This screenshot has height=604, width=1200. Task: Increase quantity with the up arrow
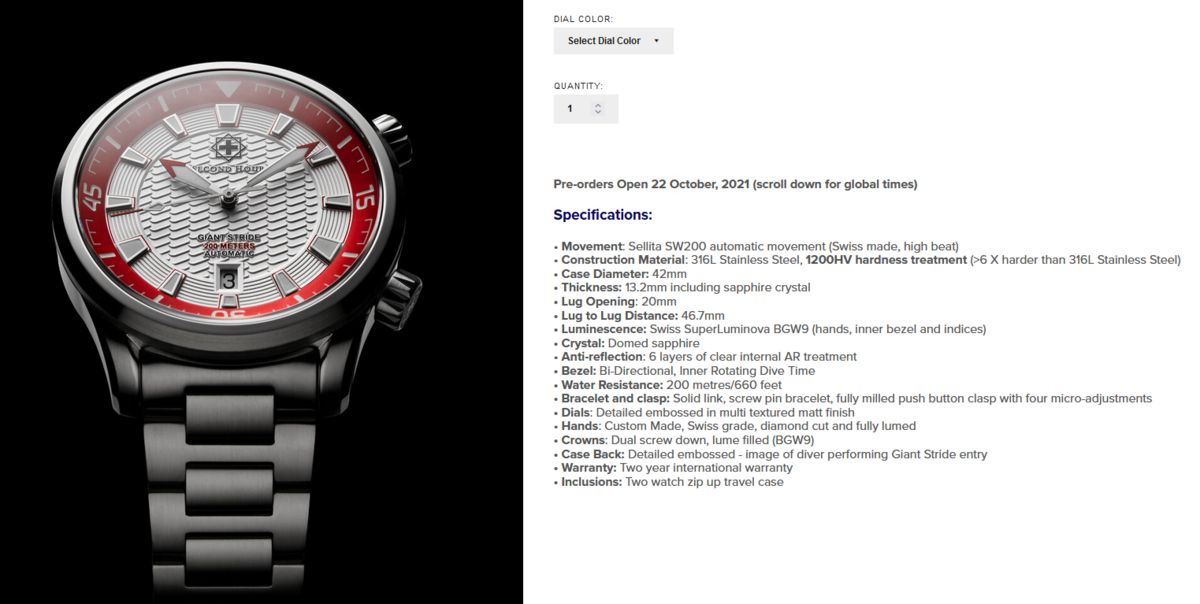tap(598, 105)
